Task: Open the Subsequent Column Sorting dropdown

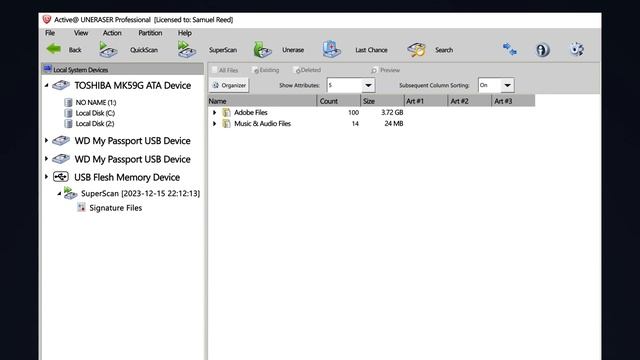Action: 507,85
